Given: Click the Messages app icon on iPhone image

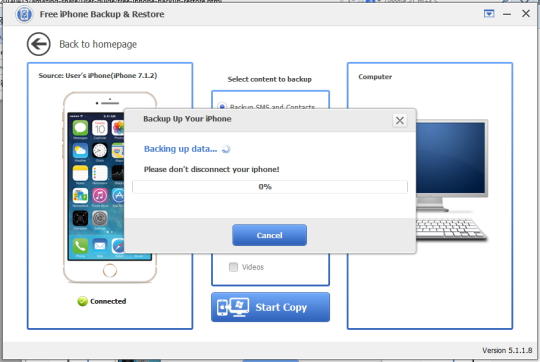Looking at the screenshot, I should pos(80,128).
